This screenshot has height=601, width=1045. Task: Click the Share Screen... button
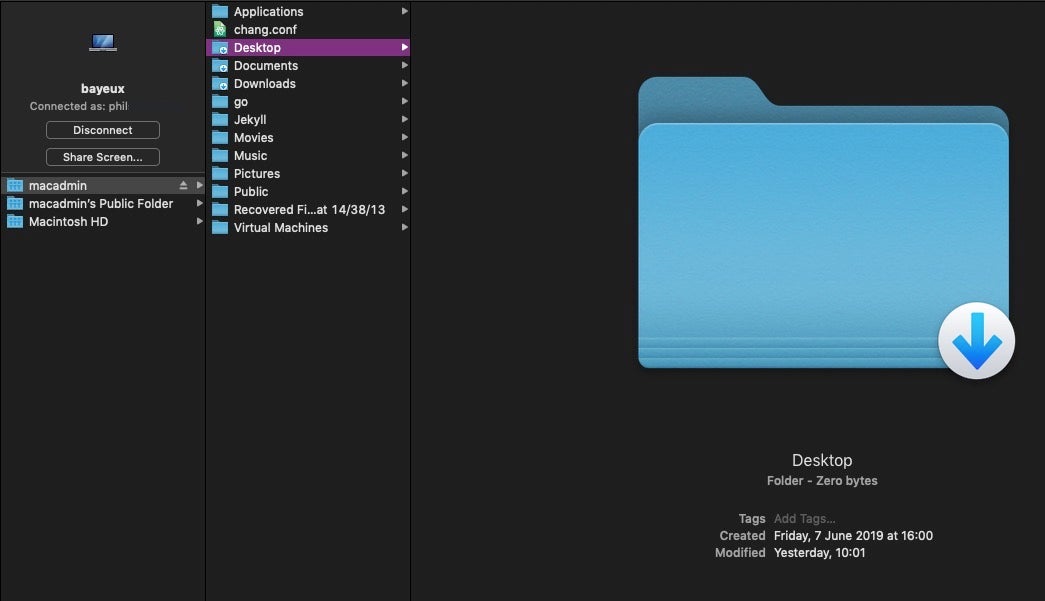[x=103, y=157]
